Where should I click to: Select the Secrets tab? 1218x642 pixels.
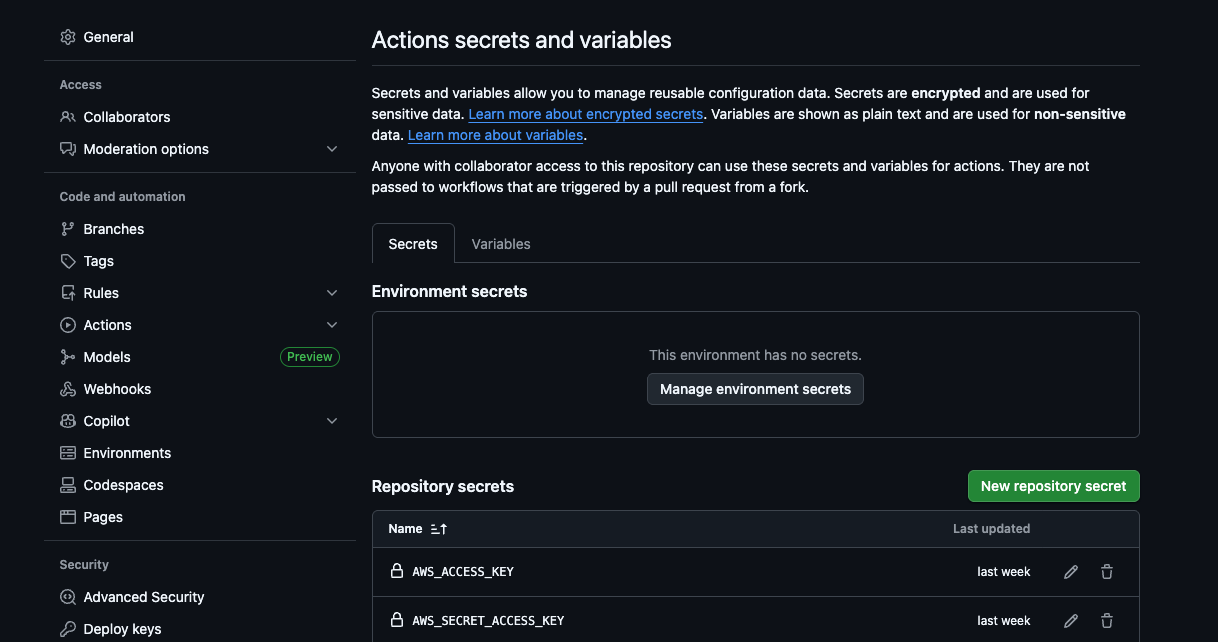(x=413, y=244)
